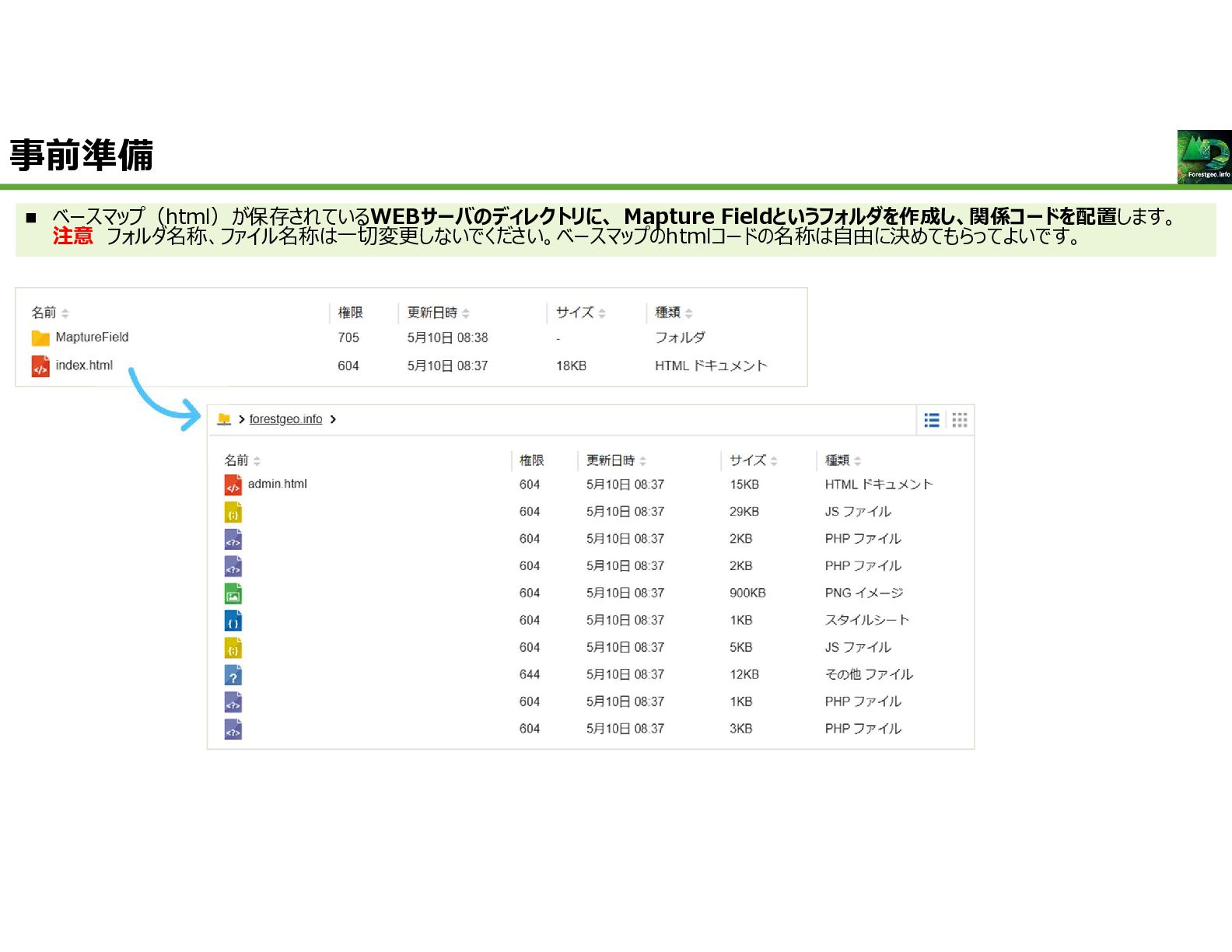Select the unknown-type question mark file icon
Viewport: 1232px width, 952px height.
[233, 675]
